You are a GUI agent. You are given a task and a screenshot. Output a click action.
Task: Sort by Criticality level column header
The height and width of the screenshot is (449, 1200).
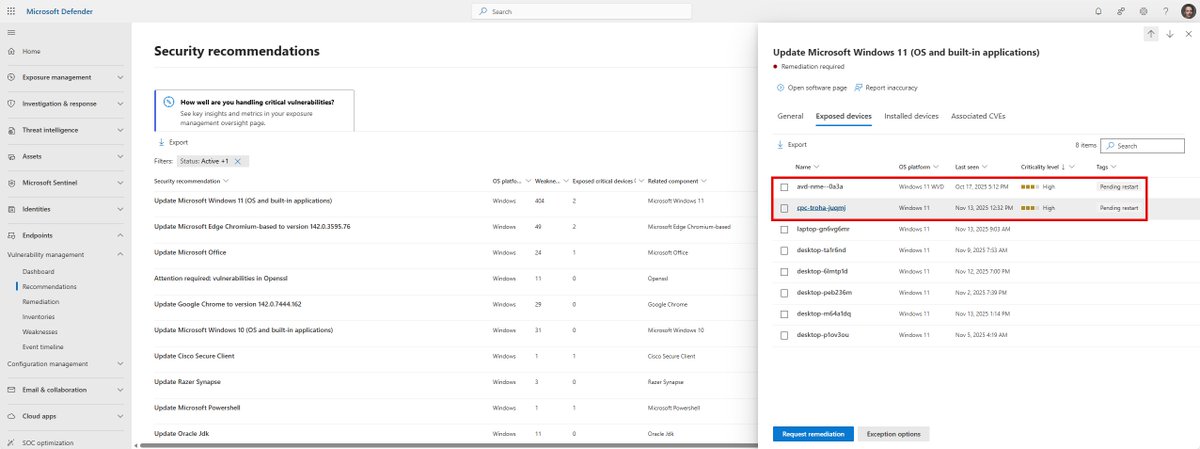tap(1046, 167)
